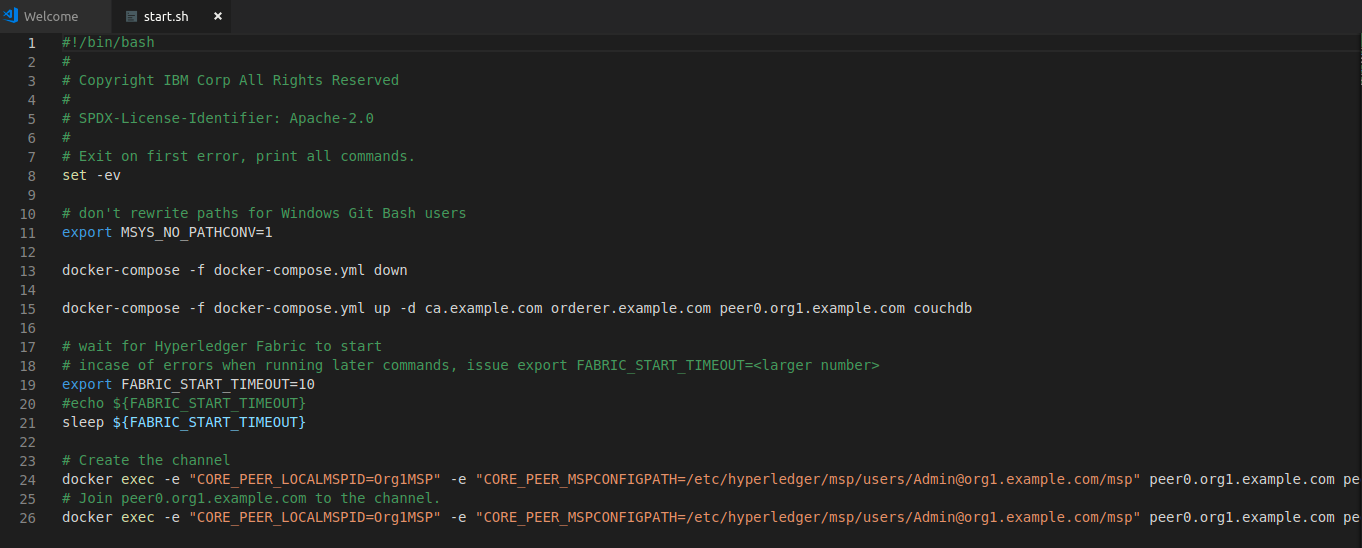Click "CORE_PEER_LOCALMSPID=Org1MSP" string on line 24
Image resolution: width=1362 pixels, height=548 pixels.
(x=315, y=479)
